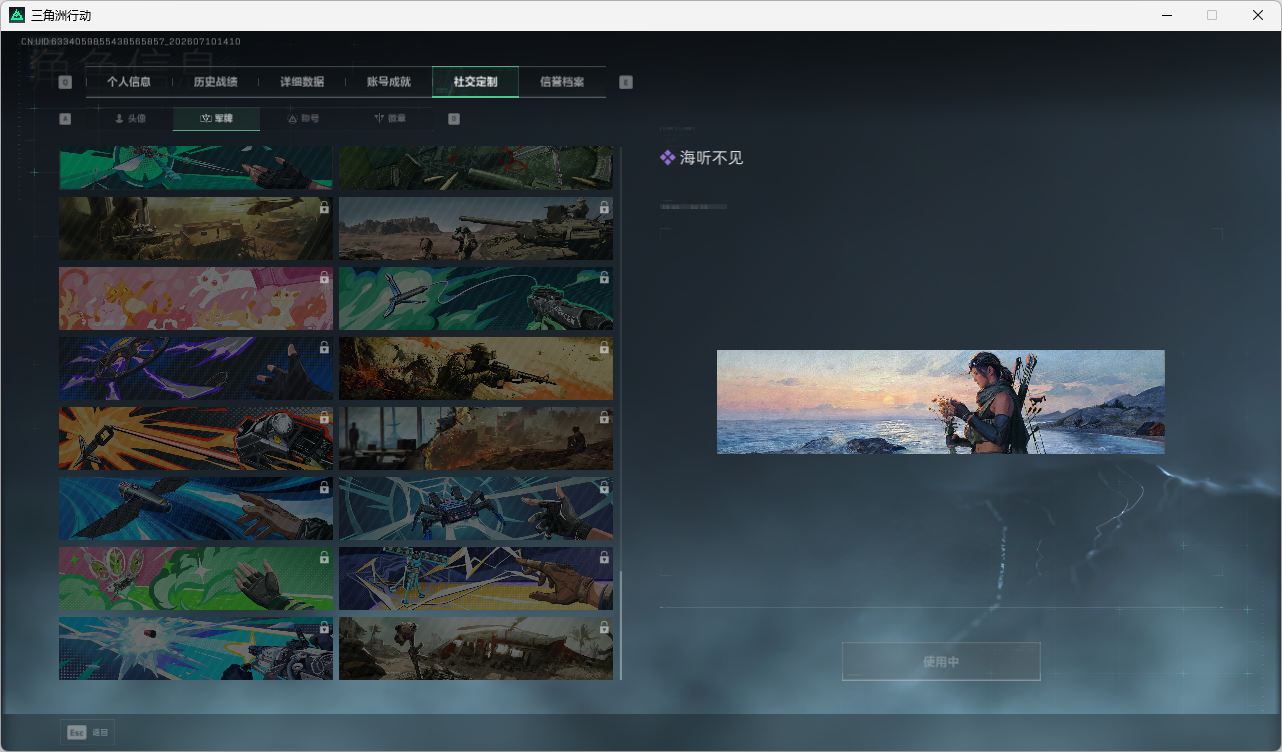Select the 社交定制 tab
This screenshot has height=752, width=1282.
475,82
